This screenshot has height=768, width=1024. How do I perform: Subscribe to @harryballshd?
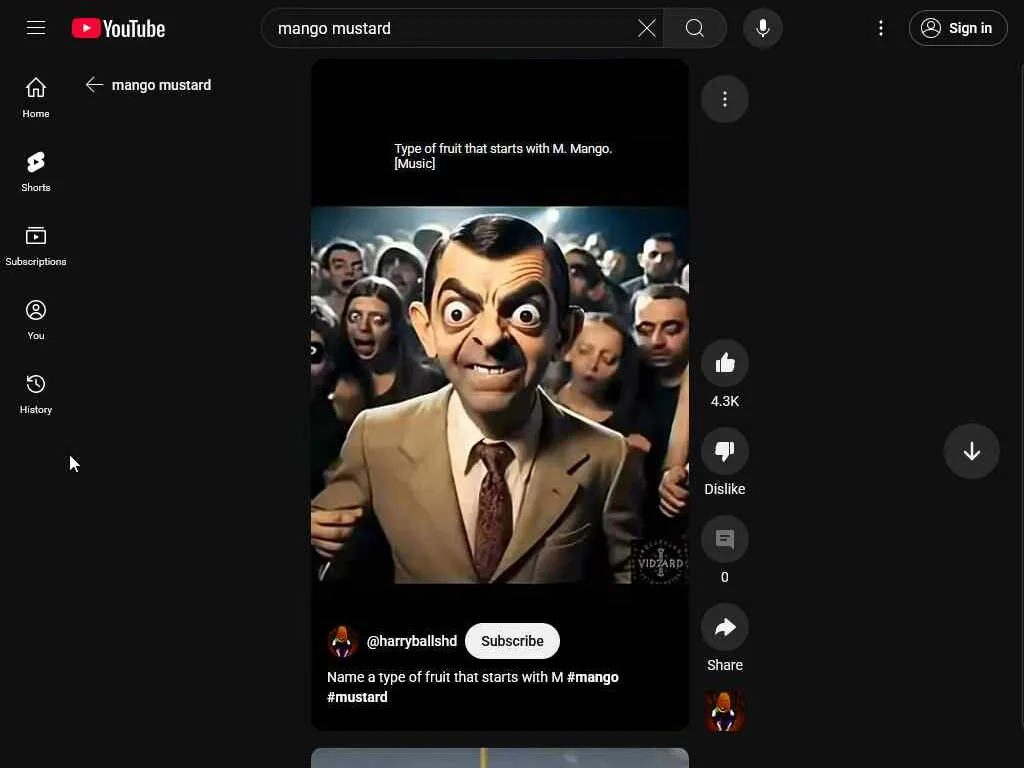(x=512, y=641)
